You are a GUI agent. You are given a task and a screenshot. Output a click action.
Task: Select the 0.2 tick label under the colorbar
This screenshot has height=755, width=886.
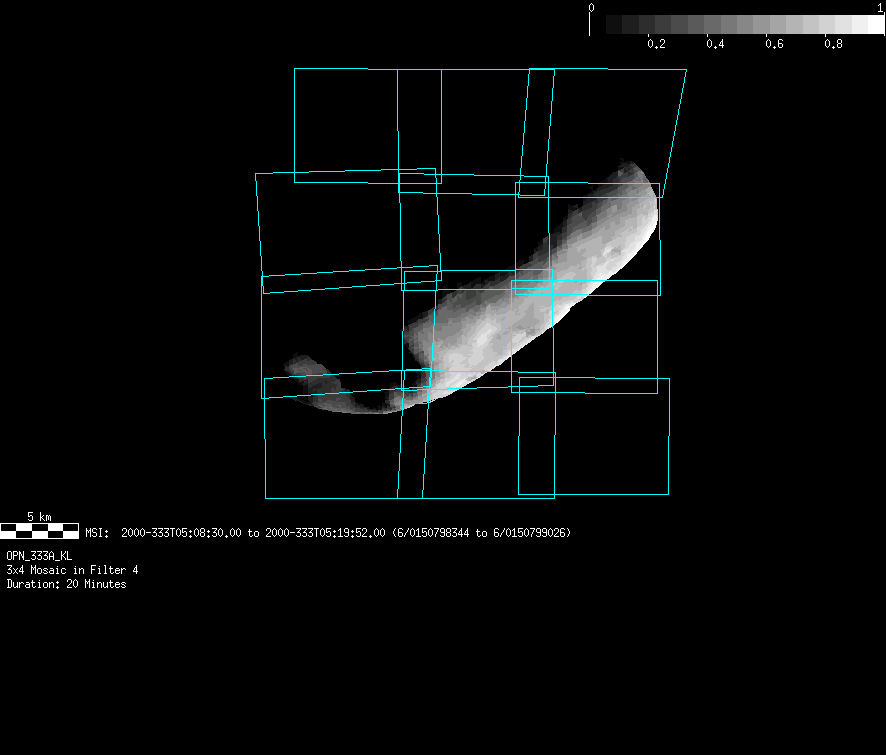coord(656,45)
